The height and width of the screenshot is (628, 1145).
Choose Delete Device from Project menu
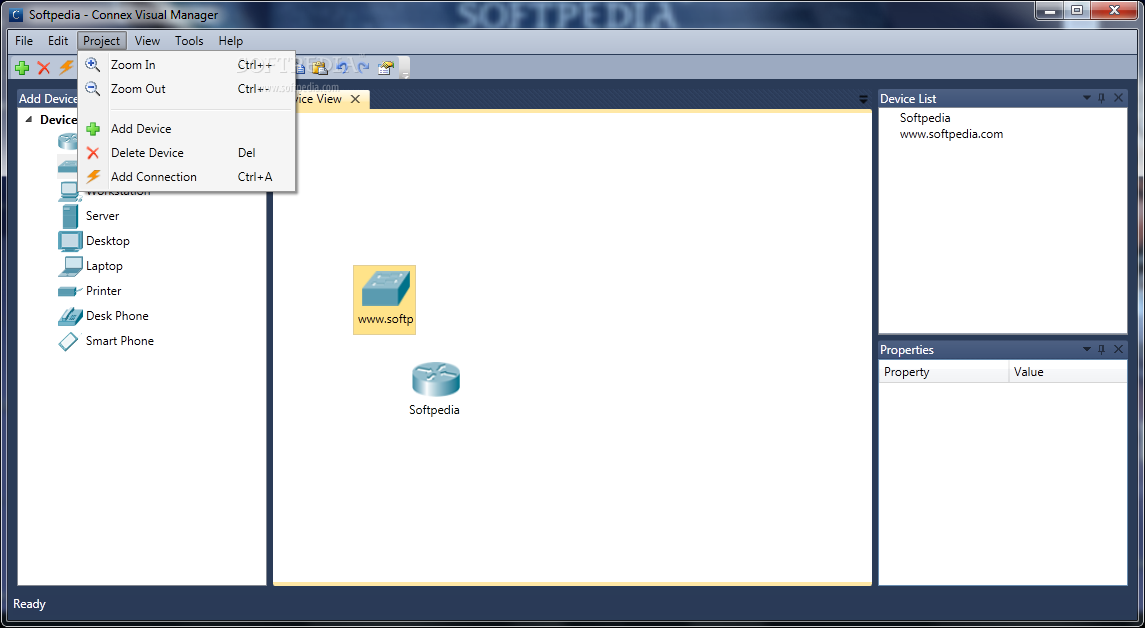(x=186, y=153)
